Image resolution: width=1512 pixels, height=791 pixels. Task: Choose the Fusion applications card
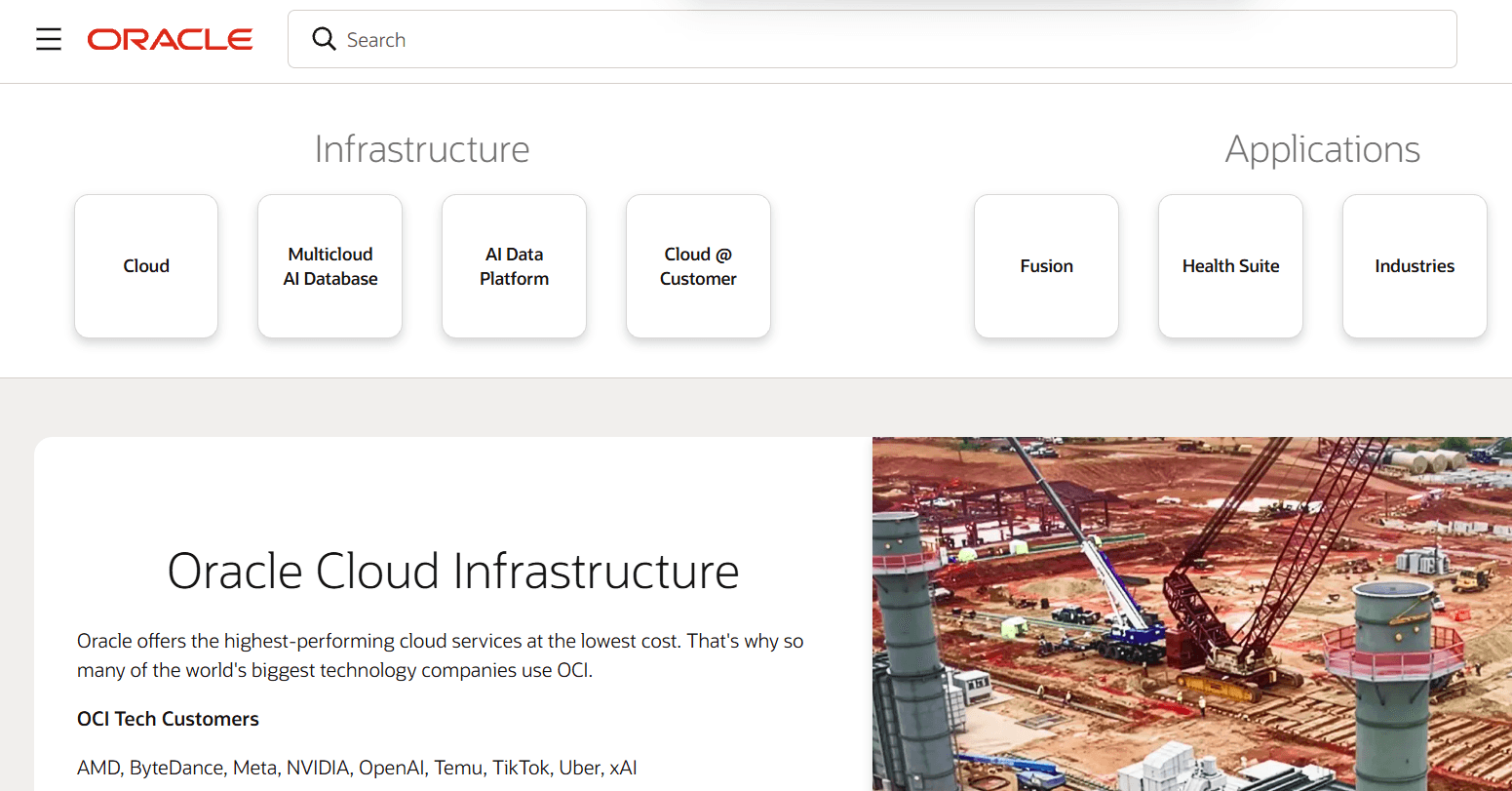tap(1047, 266)
